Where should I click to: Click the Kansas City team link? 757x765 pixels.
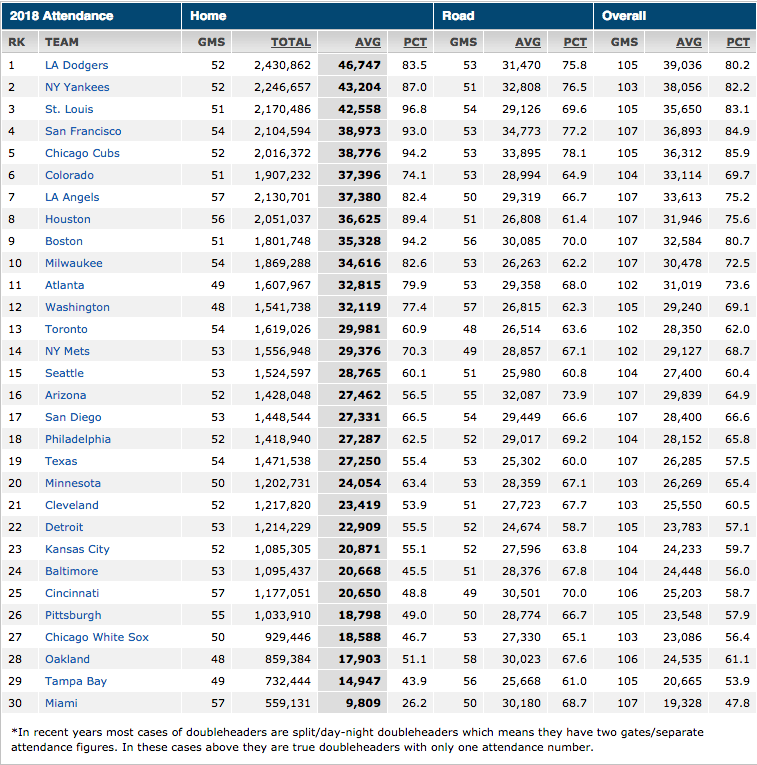[78, 549]
